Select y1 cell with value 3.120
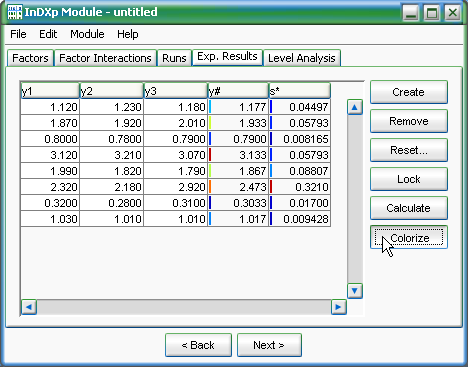Image resolution: width=468 pixels, height=367 pixels. point(50,155)
